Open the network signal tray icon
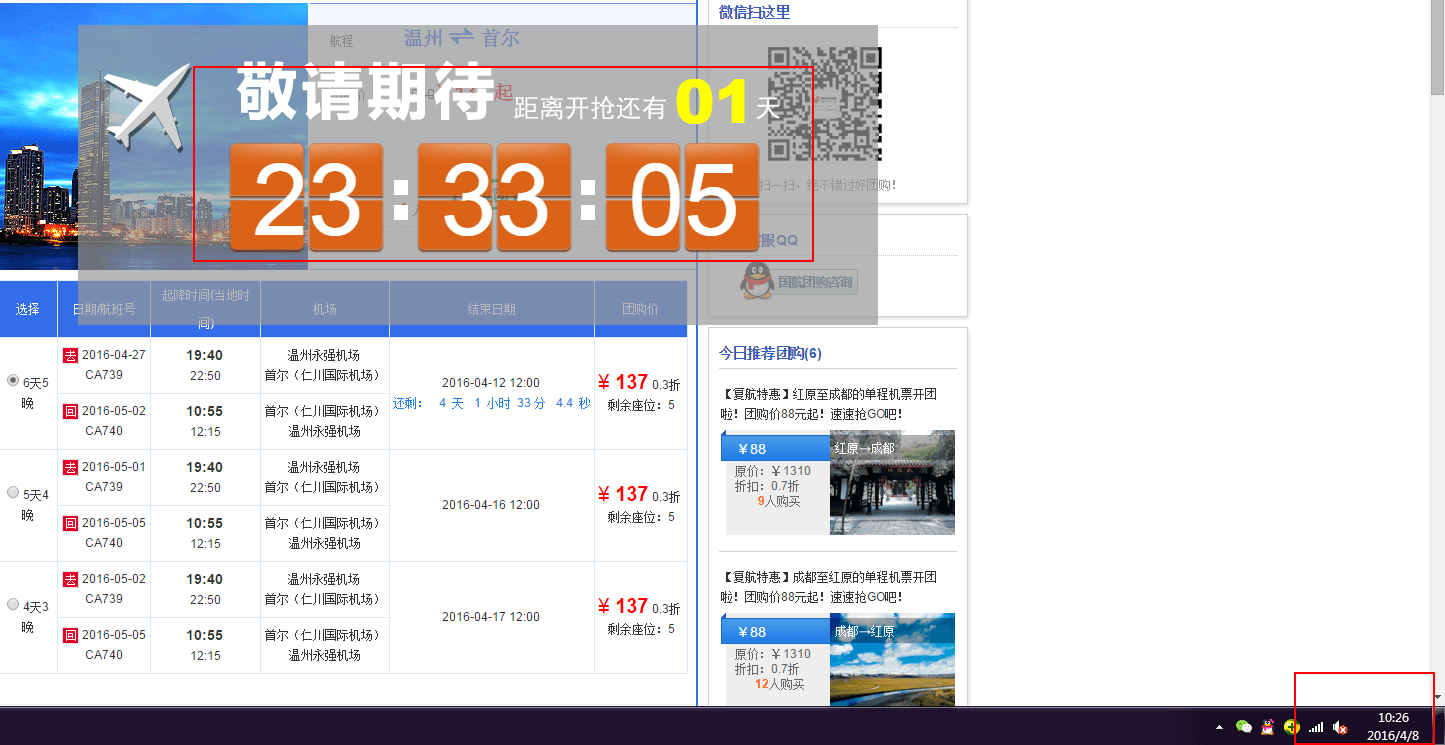The width and height of the screenshot is (1445, 745). [1316, 727]
